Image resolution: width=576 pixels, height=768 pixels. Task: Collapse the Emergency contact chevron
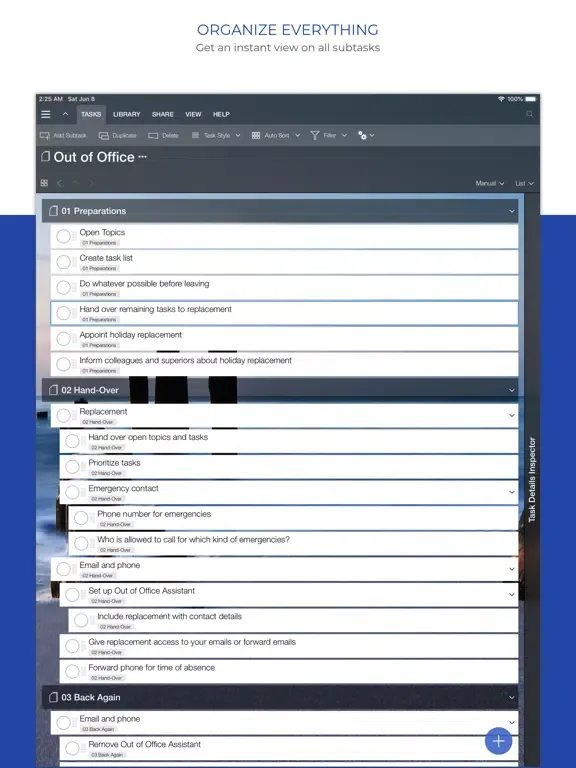click(511, 492)
